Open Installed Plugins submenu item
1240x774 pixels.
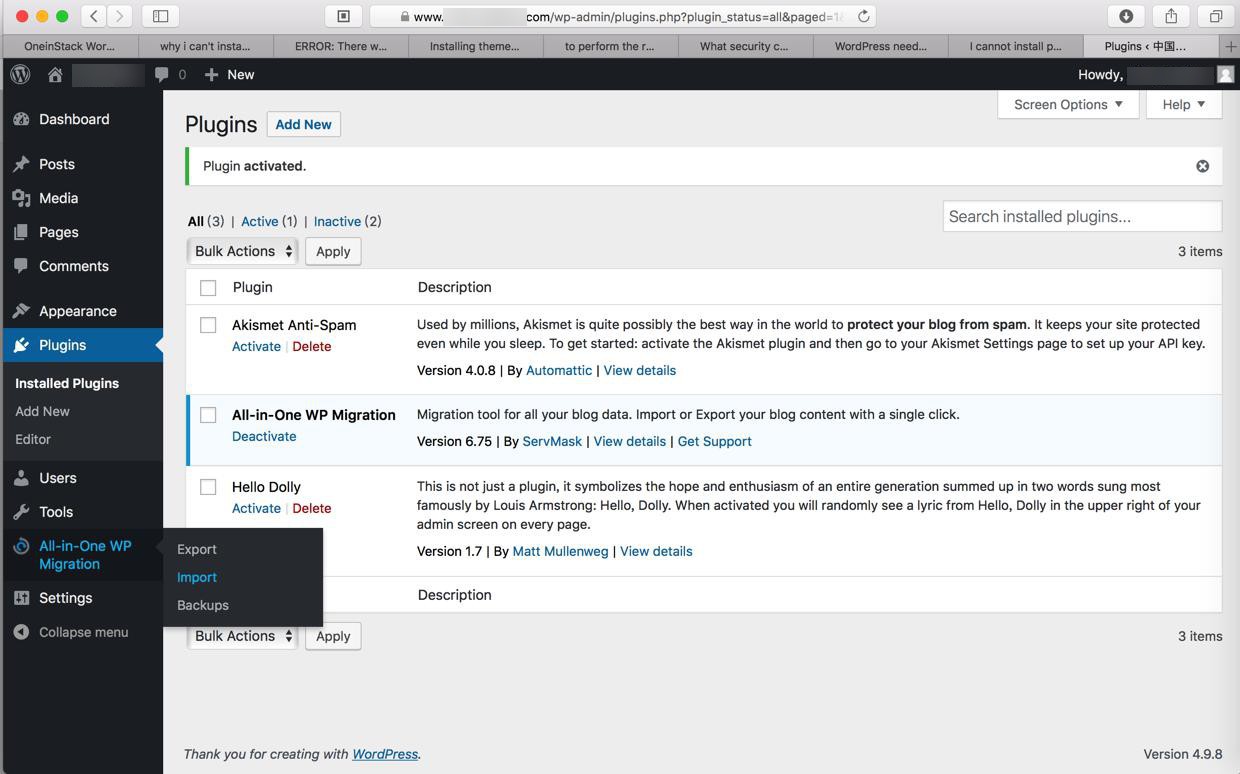coord(67,383)
